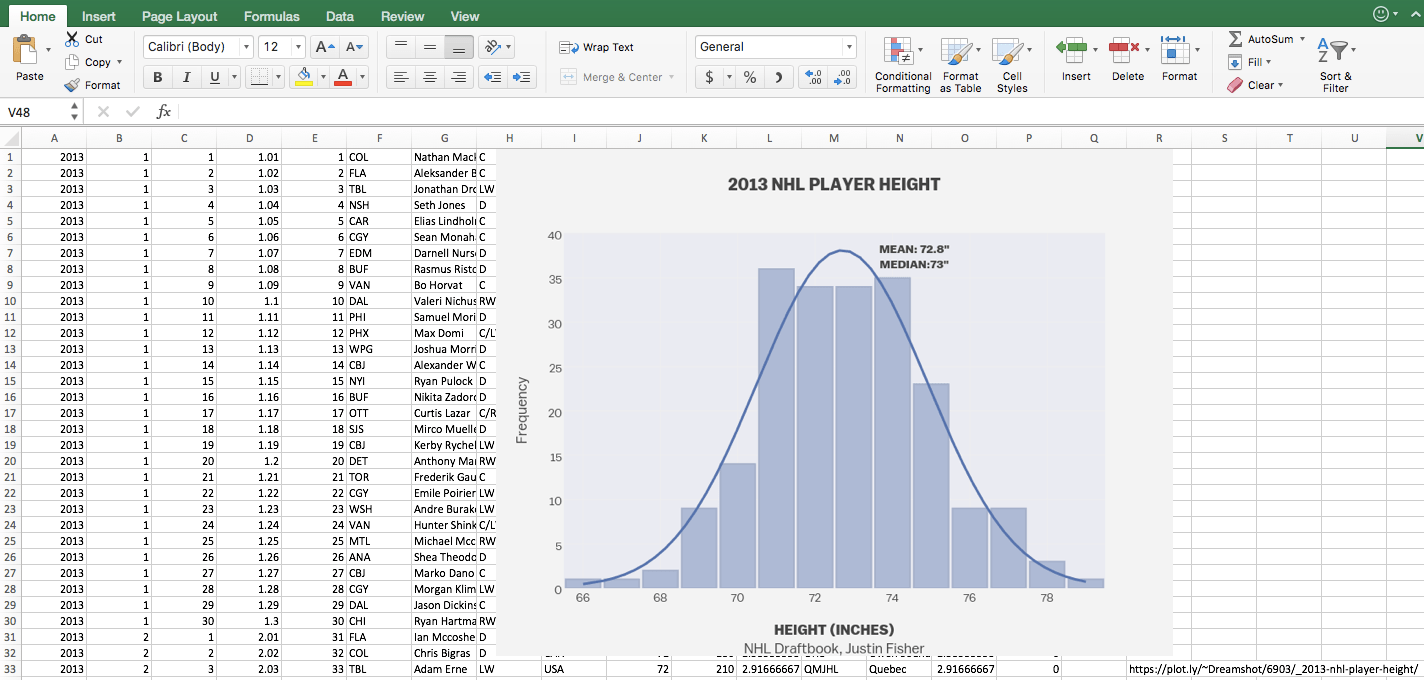This screenshot has width=1424, height=680.
Task: Open the font name dropdown
Action: 246,47
